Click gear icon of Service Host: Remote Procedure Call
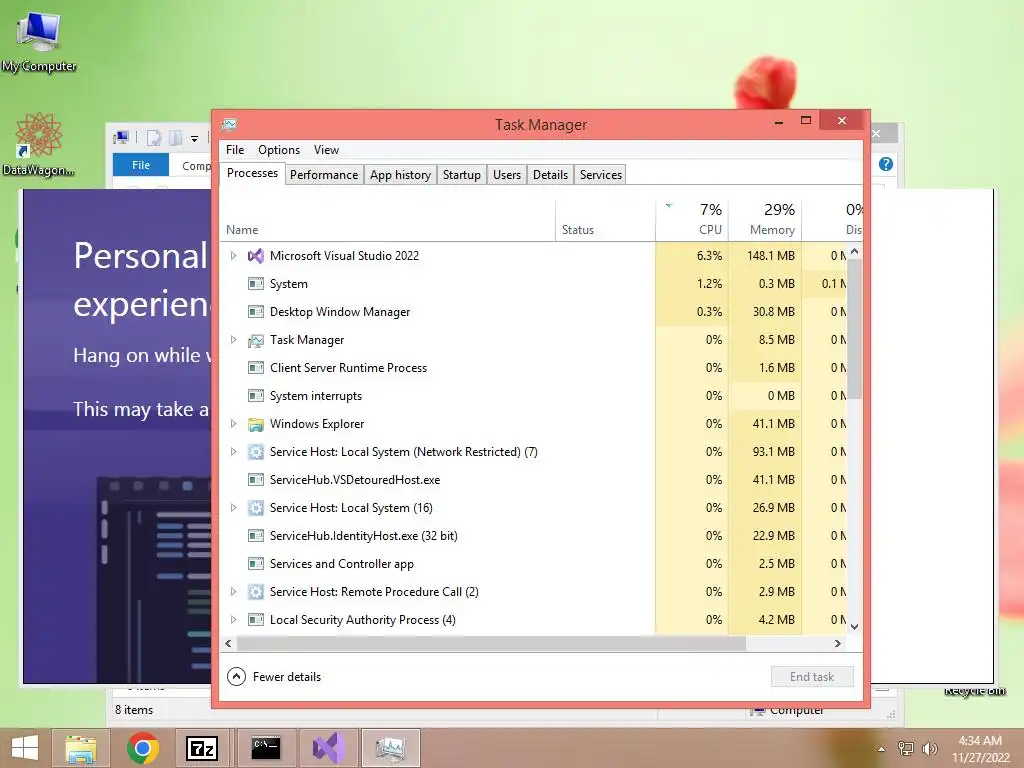Image resolution: width=1024 pixels, height=768 pixels. 256,592
